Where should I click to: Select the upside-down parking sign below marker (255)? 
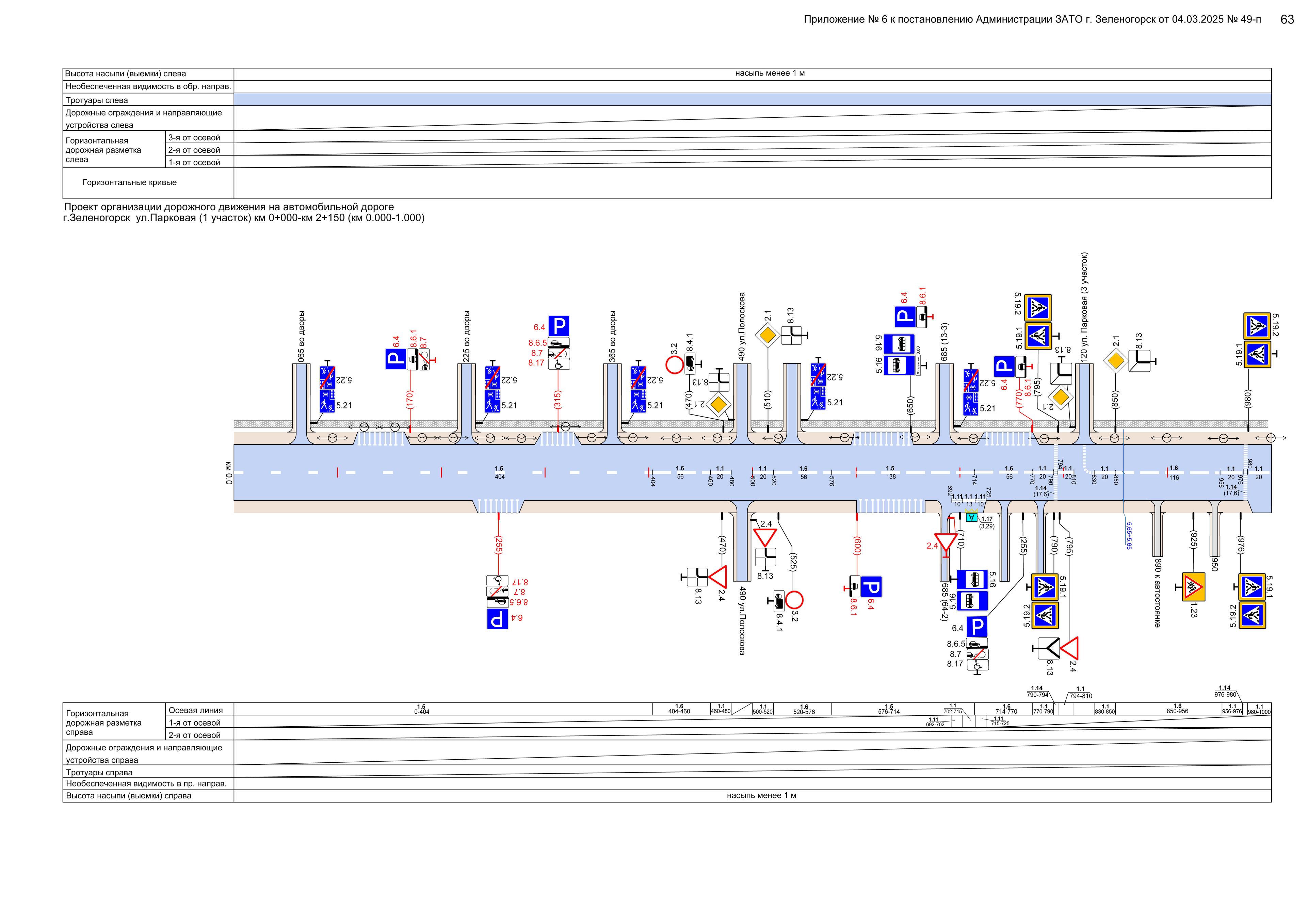click(498, 619)
